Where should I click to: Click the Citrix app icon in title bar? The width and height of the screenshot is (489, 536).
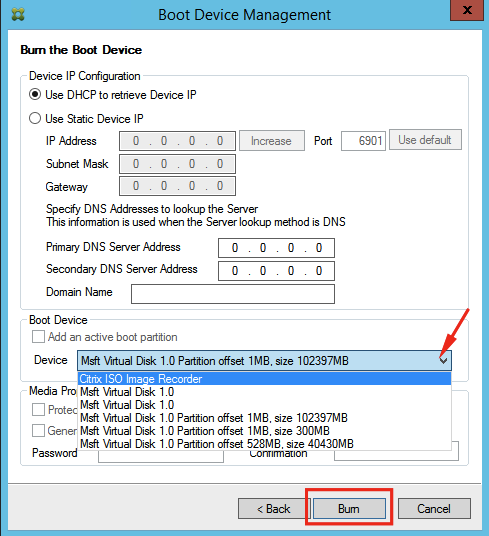pos(18,15)
